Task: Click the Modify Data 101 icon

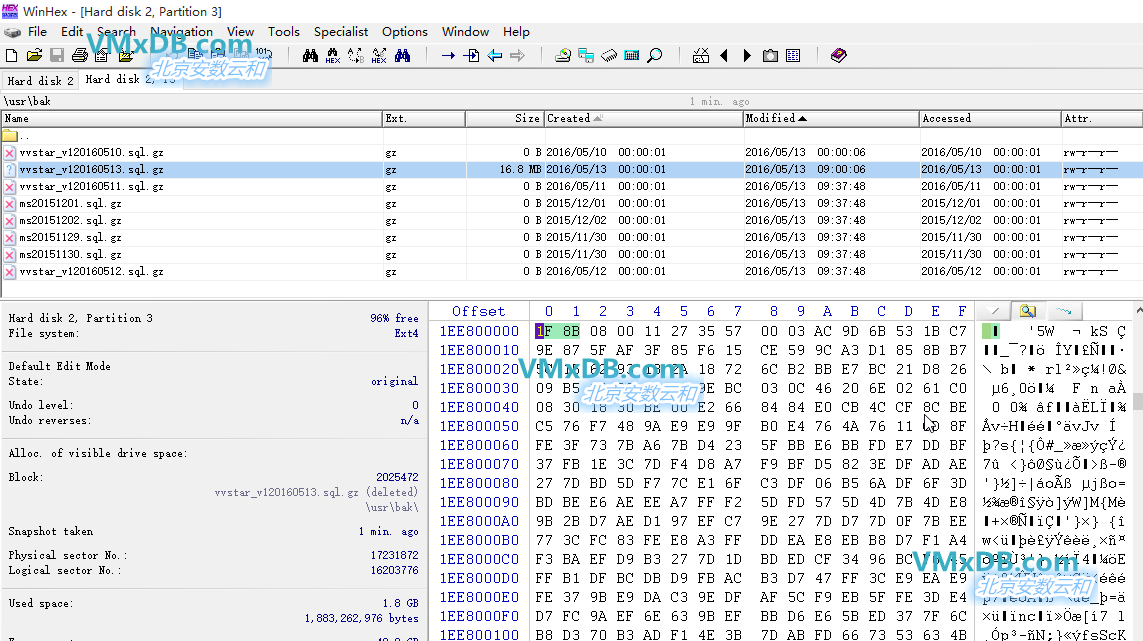Action: click(264, 53)
